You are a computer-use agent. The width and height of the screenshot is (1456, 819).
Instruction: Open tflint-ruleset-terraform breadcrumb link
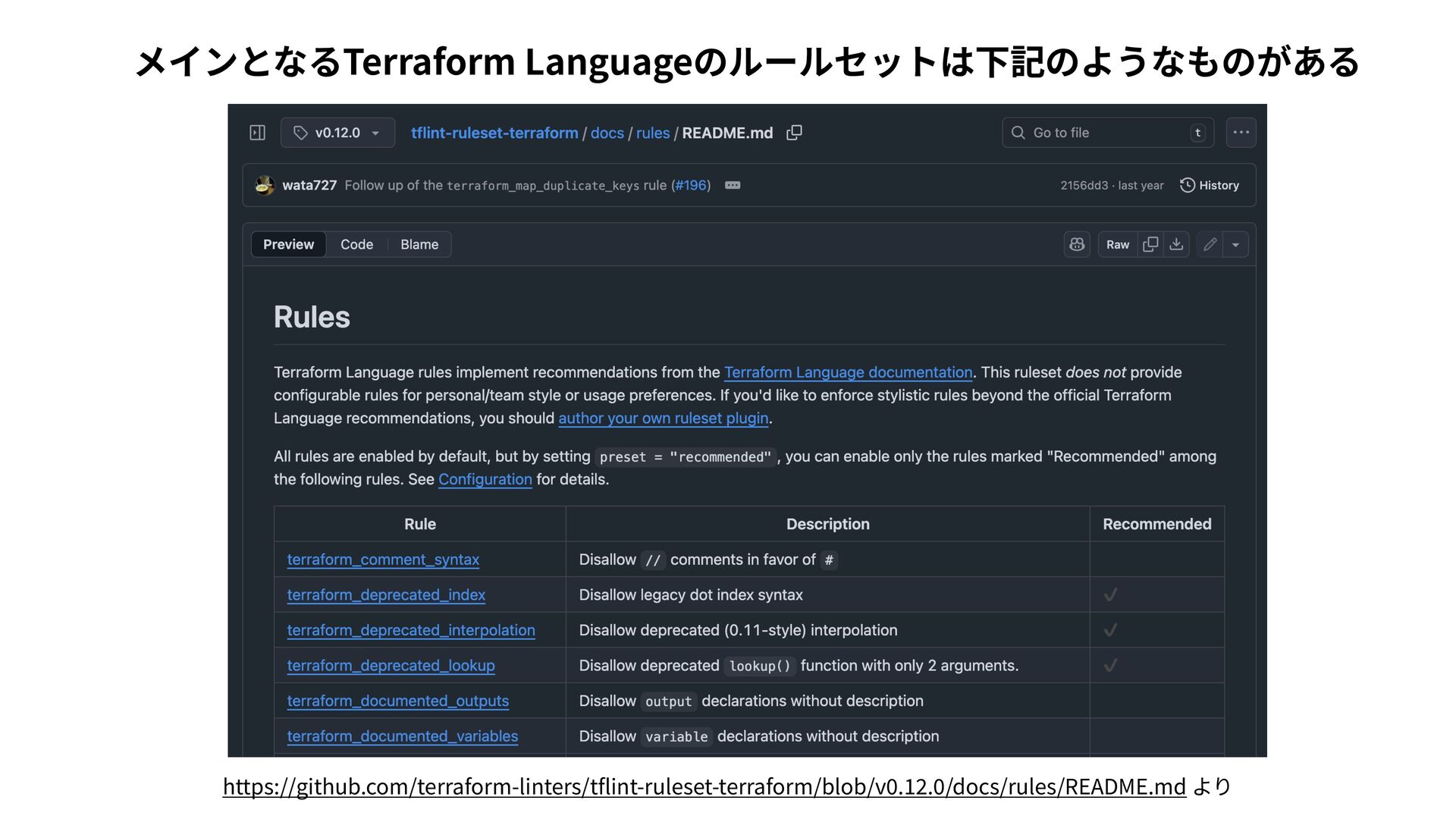click(494, 133)
